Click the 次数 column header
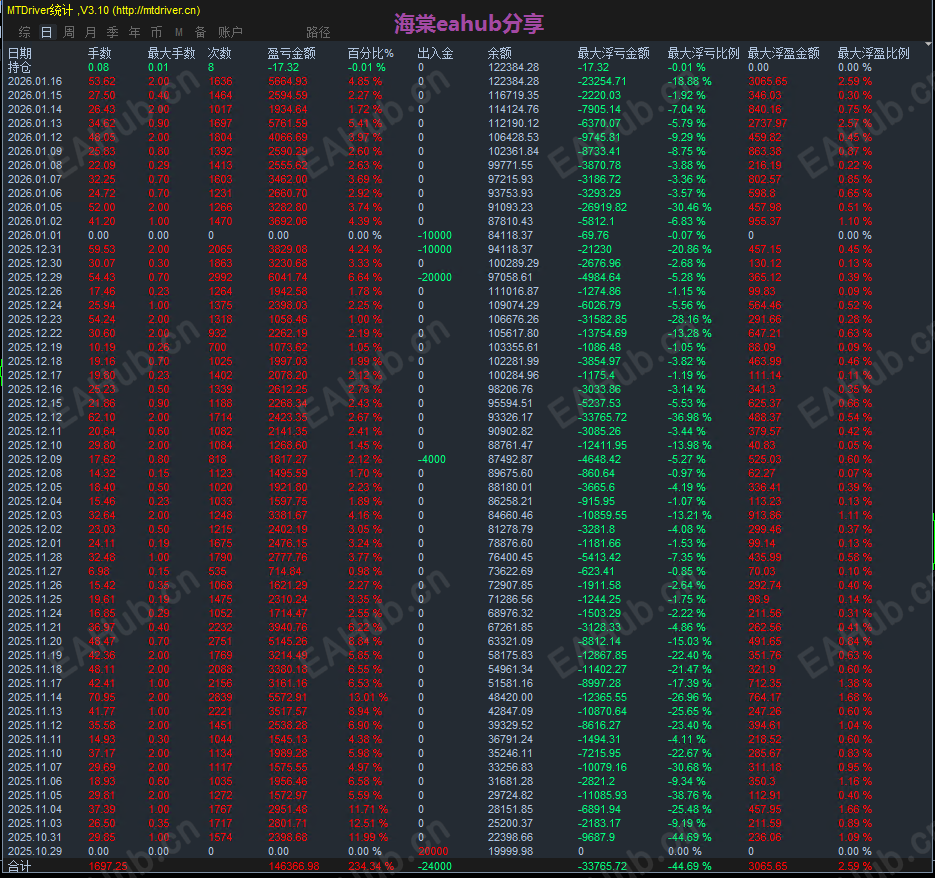The image size is (935, 878). (219, 53)
